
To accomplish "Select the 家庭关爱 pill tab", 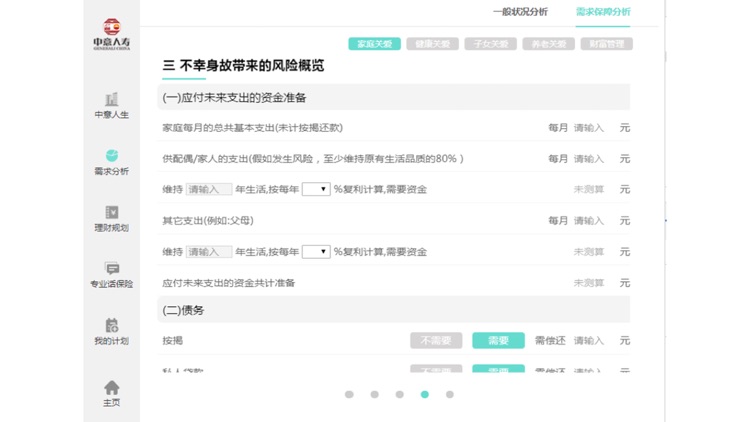I will click(375, 44).
